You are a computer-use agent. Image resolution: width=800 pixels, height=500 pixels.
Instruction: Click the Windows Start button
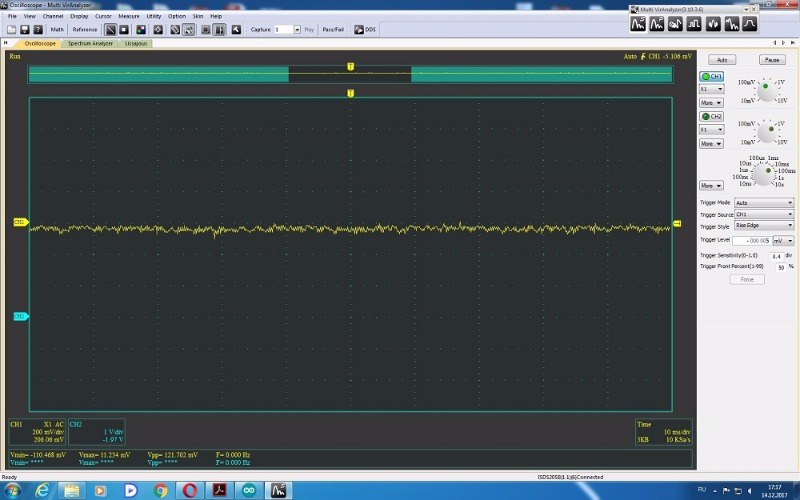pyautogui.click(x=12, y=490)
